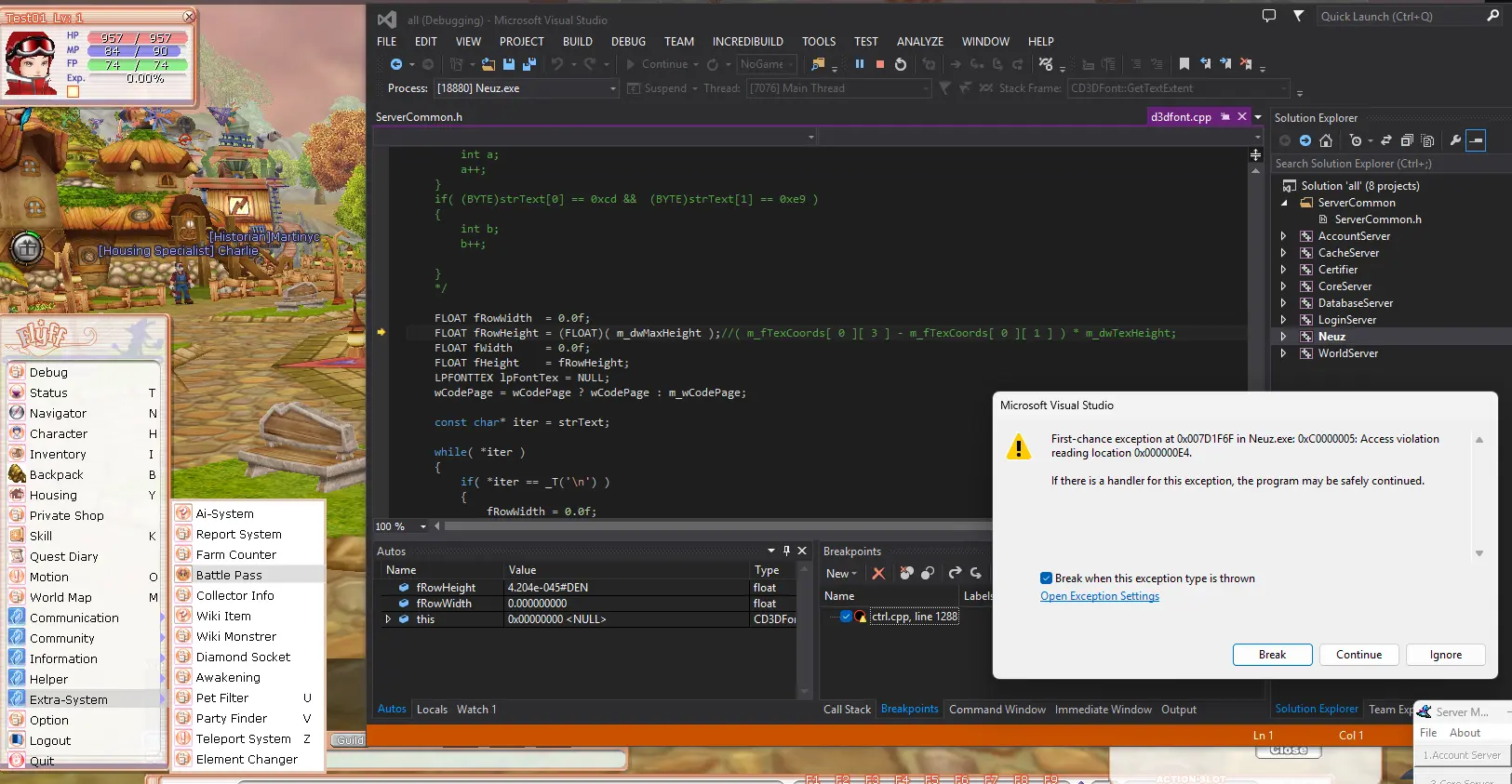Open the INCREDIBUILD menu
The height and width of the screenshot is (784, 1512).
coord(747,41)
